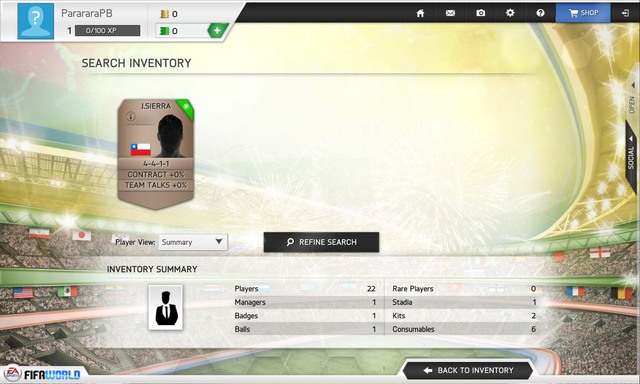Open the help question mark icon
Image resolution: width=640 pixels, height=384 pixels.
pos(540,13)
